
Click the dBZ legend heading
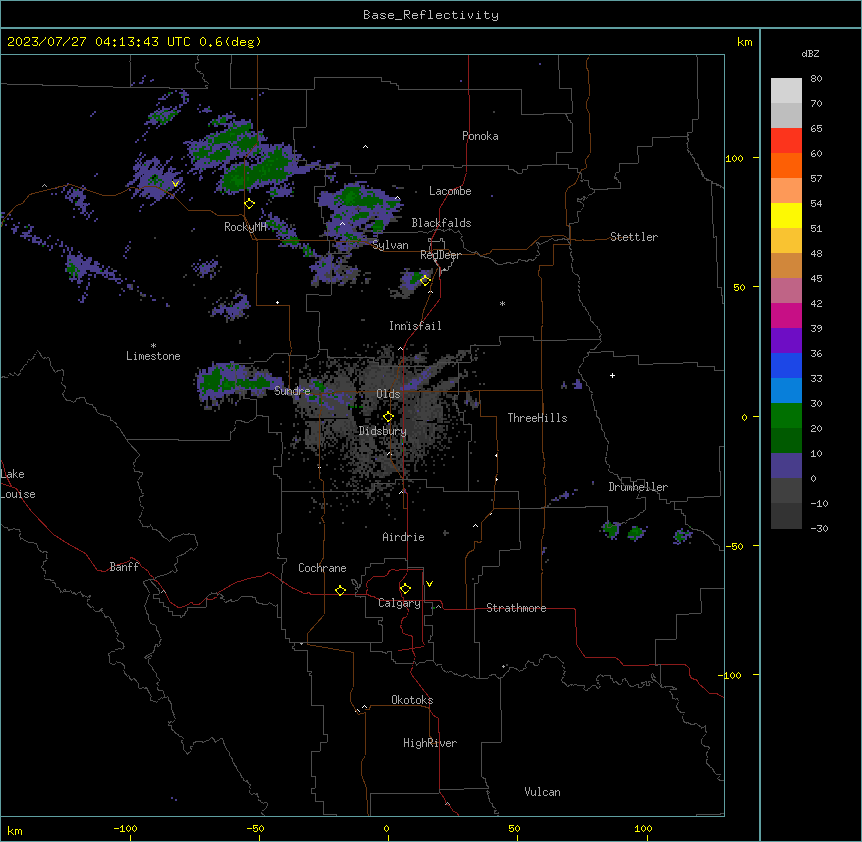pyautogui.click(x=810, y=54)
